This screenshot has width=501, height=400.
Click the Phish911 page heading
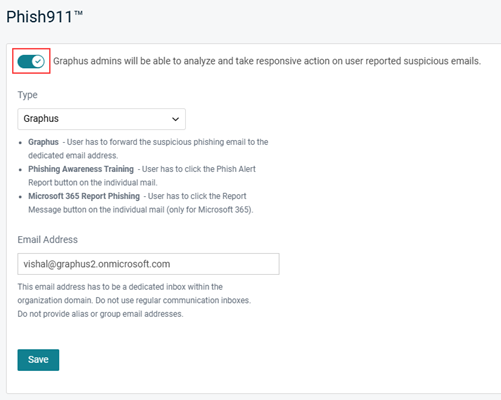click(x=44, y=17)
